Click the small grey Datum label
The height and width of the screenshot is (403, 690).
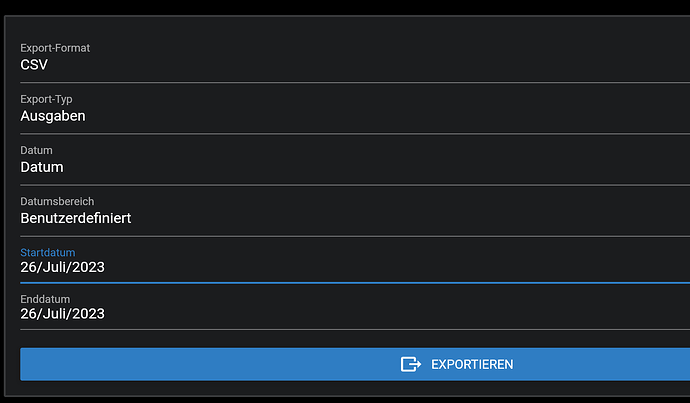click(x=36, y=150)
